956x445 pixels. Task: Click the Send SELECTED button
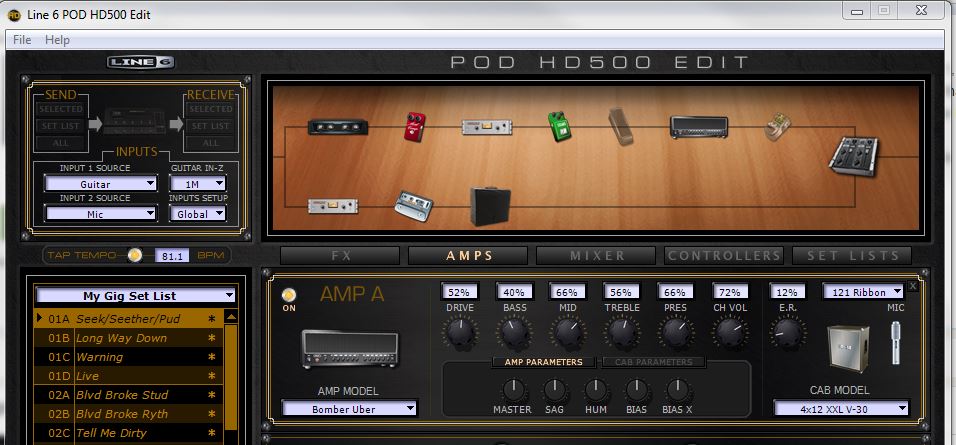(x=59, y=109)
